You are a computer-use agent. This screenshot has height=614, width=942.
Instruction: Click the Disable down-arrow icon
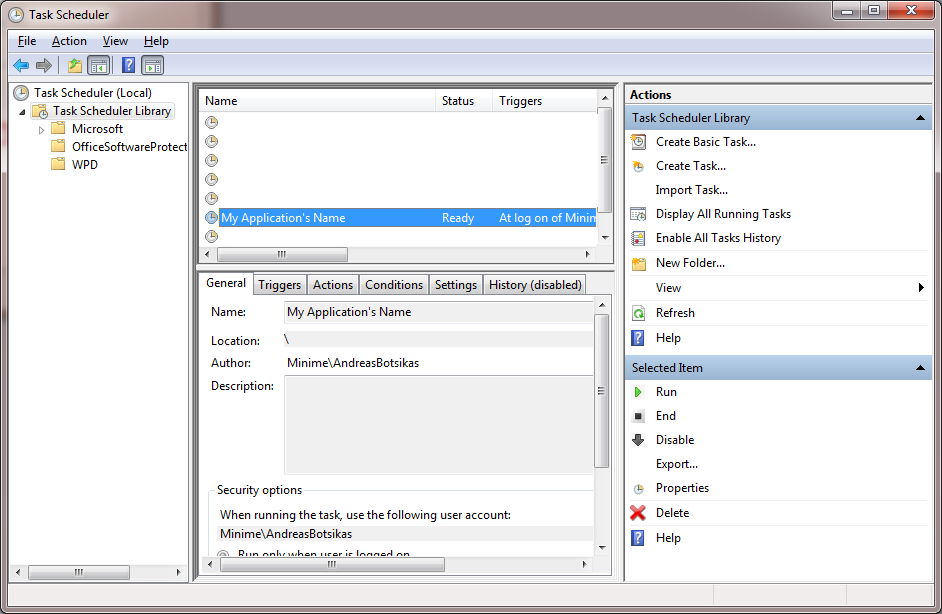point(638,440)
